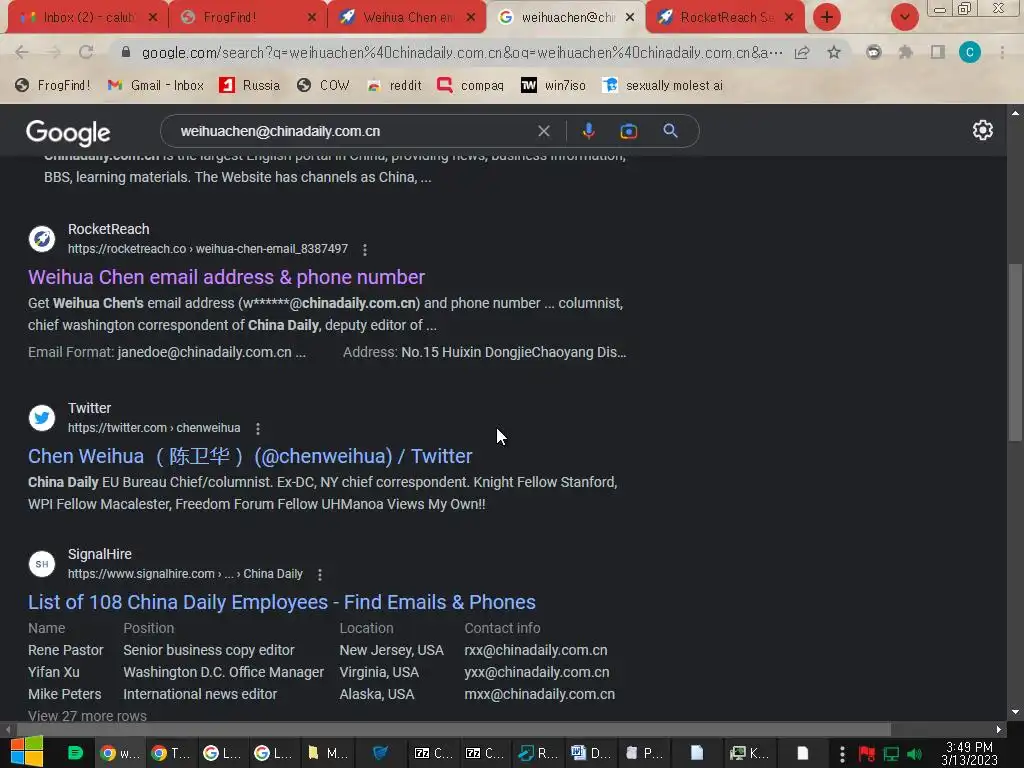Click the browser address bar URL
This screenshot has height=768, width=1024.
[461, 52]
